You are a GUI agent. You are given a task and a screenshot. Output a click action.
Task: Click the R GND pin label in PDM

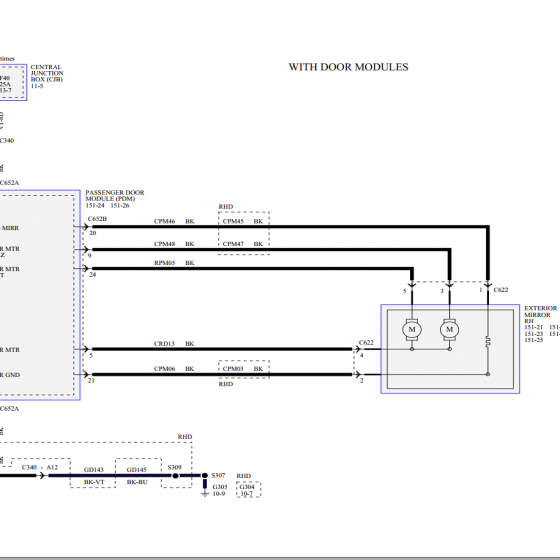[x=10, y=375]
